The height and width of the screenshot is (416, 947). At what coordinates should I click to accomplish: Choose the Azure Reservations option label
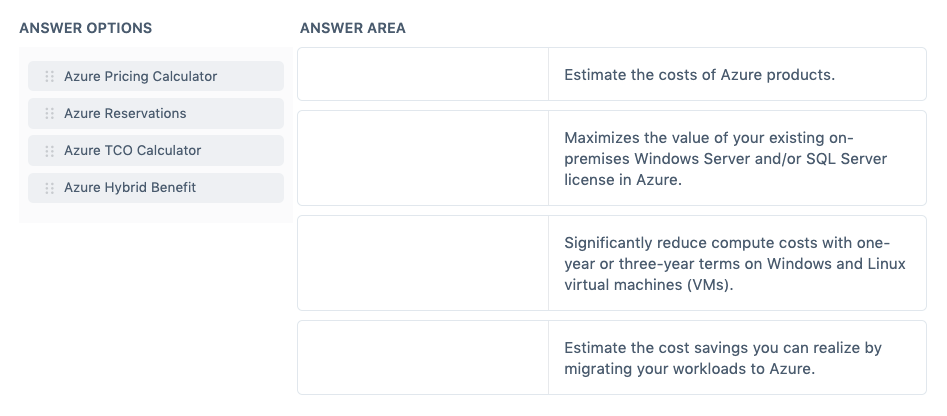pyautogui.click(x=125, y=113)
